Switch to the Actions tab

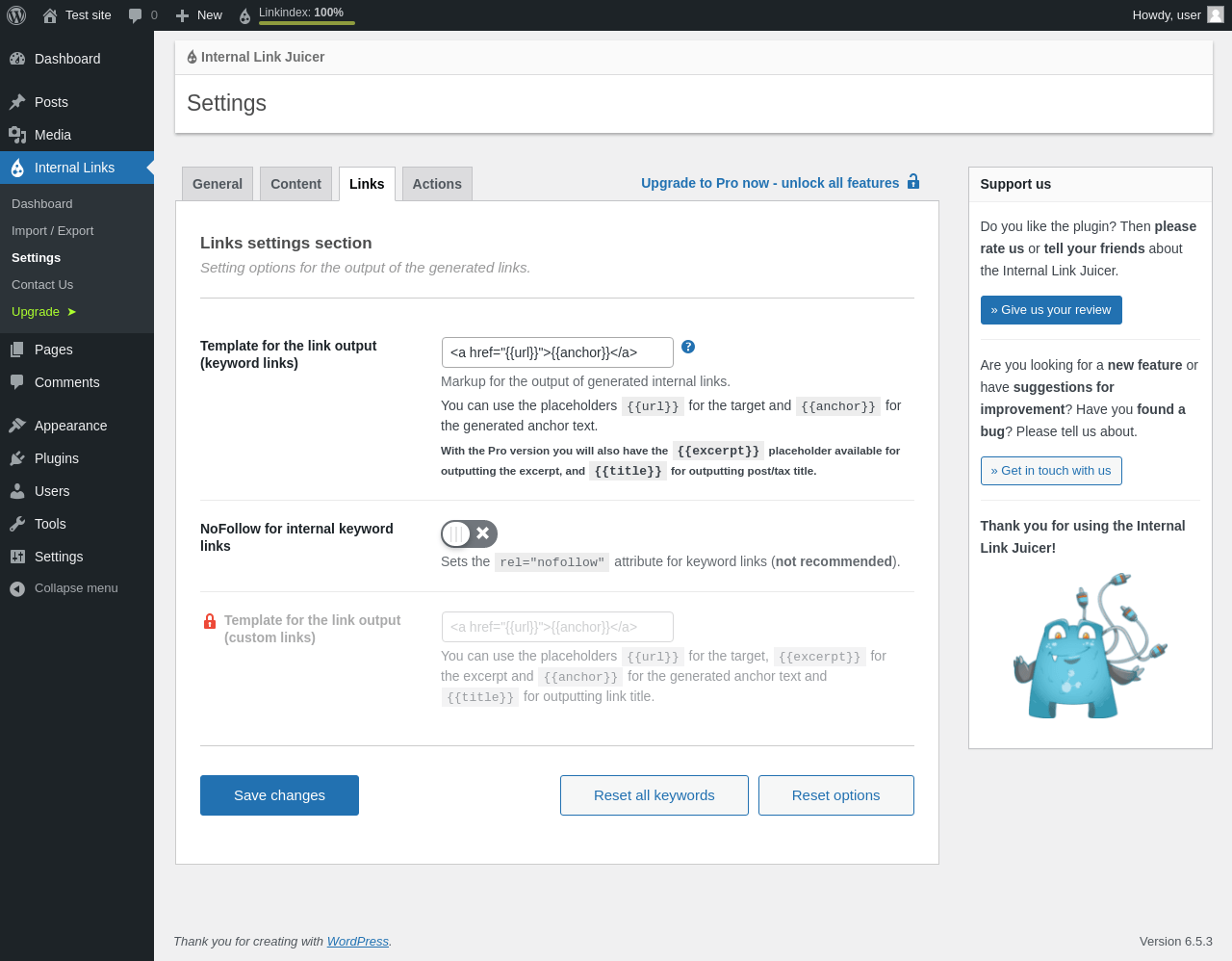tap(437, 184)
